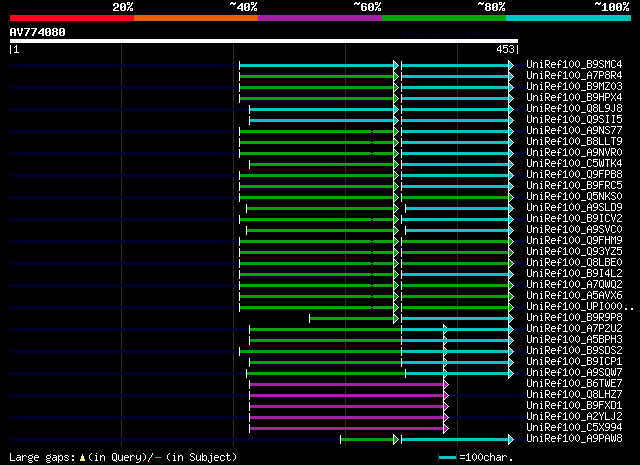
Task: Open the truncated UniRef100_UPI000.. hit label
Action: (x=580, y=307)
